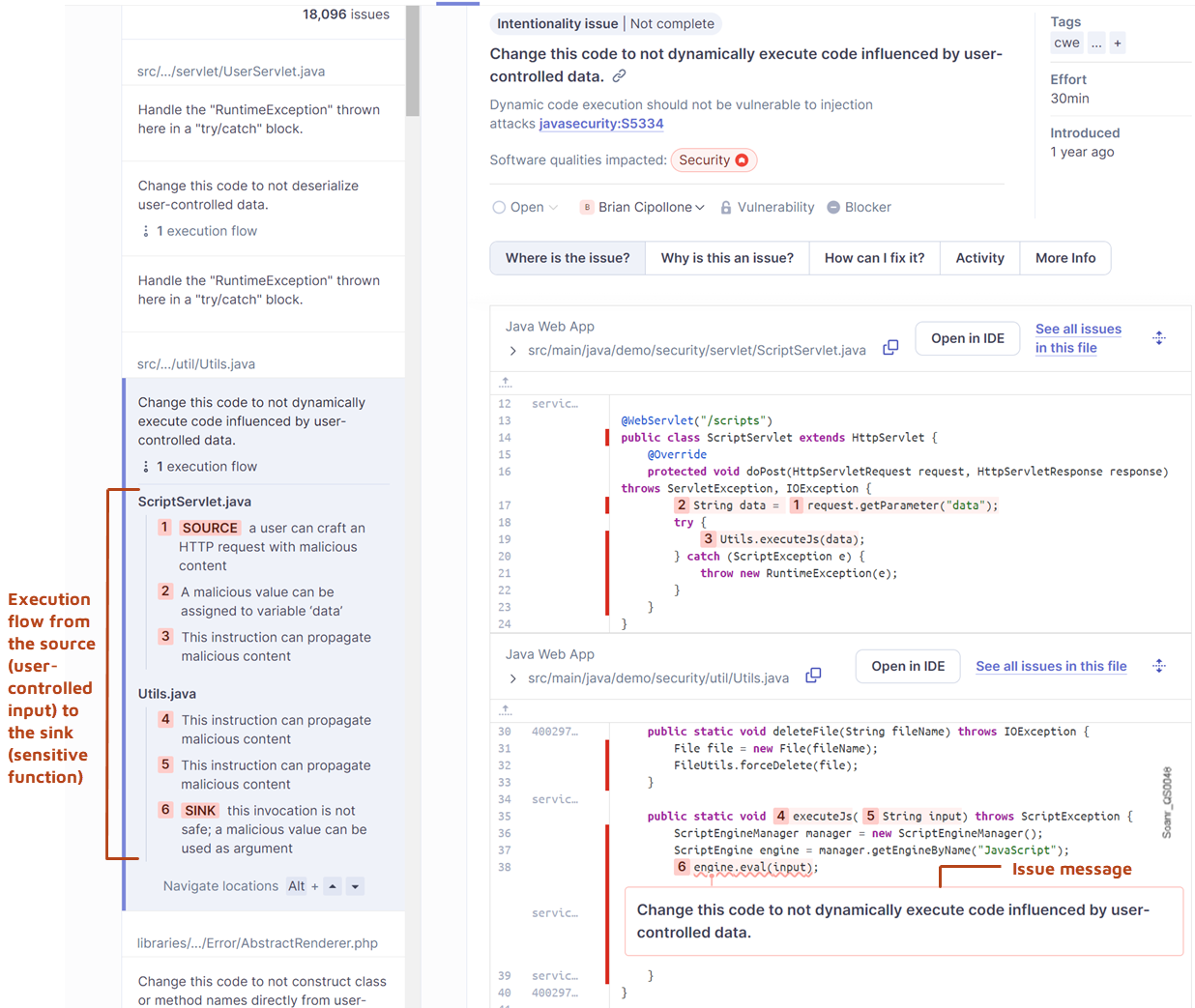Click the Open in IDE button for Utils.java
This screenshot has width=1195, height=1008.
(x=907, y=666)
